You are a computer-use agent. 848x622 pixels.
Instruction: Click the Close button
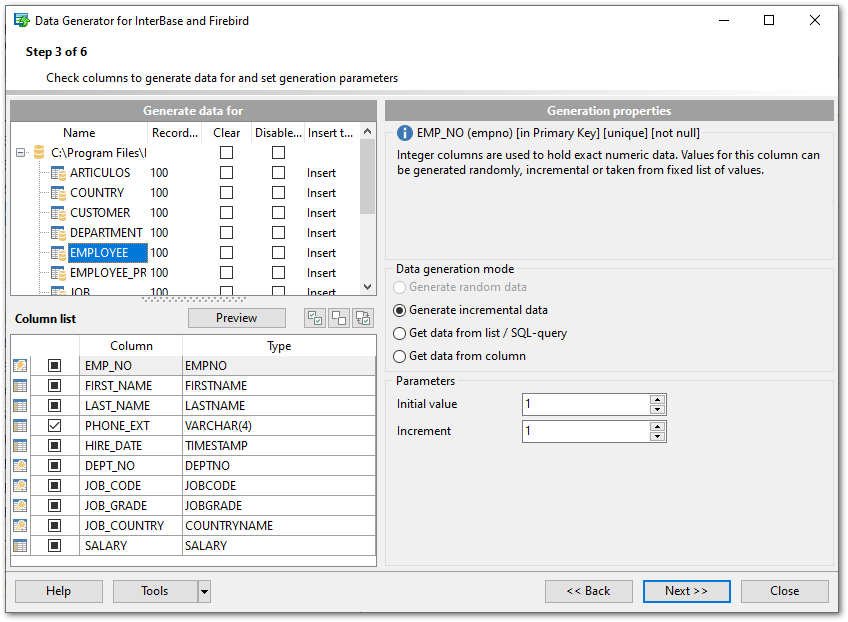(785, 591)
